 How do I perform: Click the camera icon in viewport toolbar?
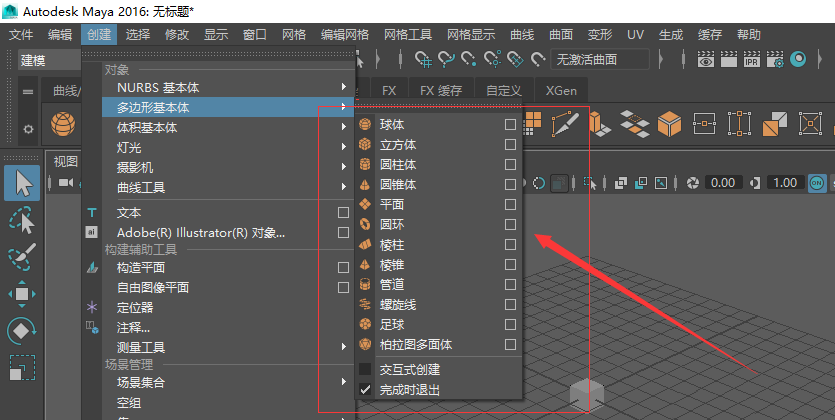pos(66,183)
